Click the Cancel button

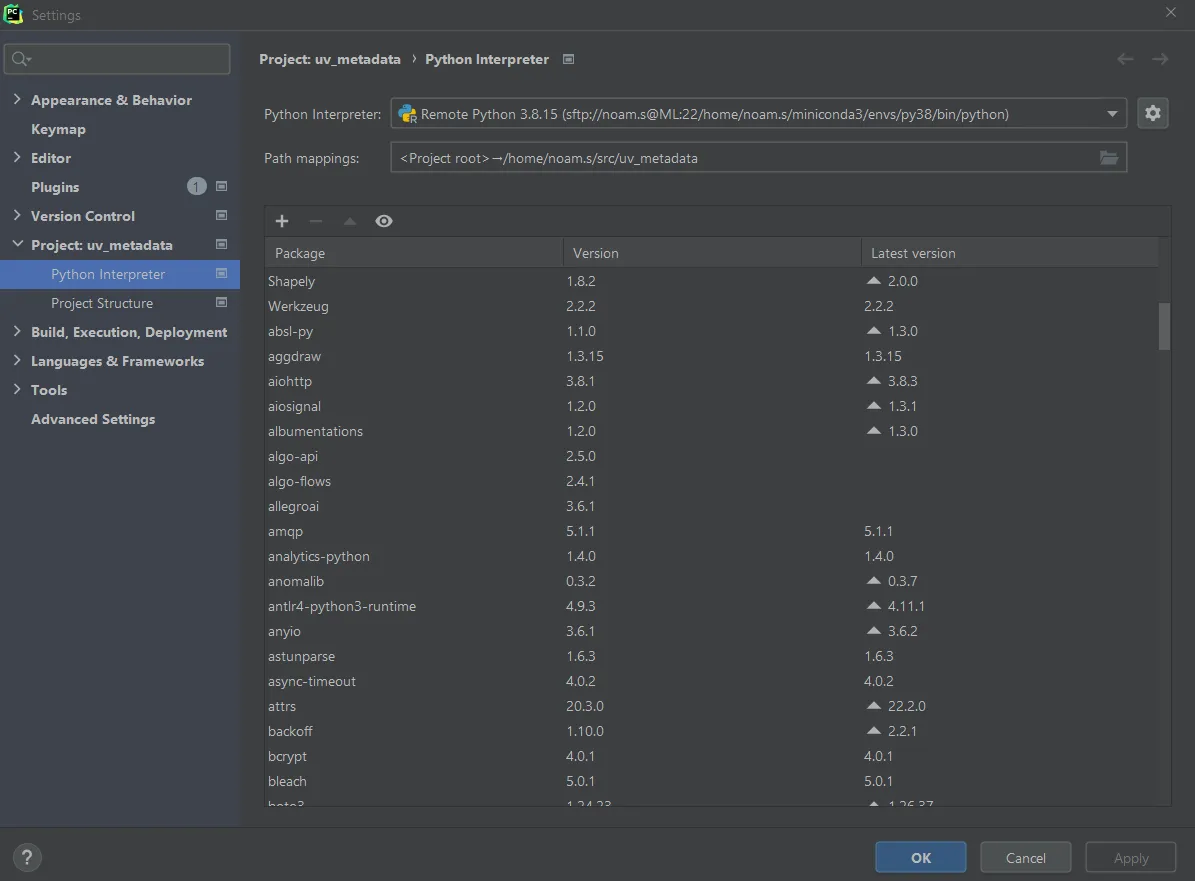pos(1025,857)
